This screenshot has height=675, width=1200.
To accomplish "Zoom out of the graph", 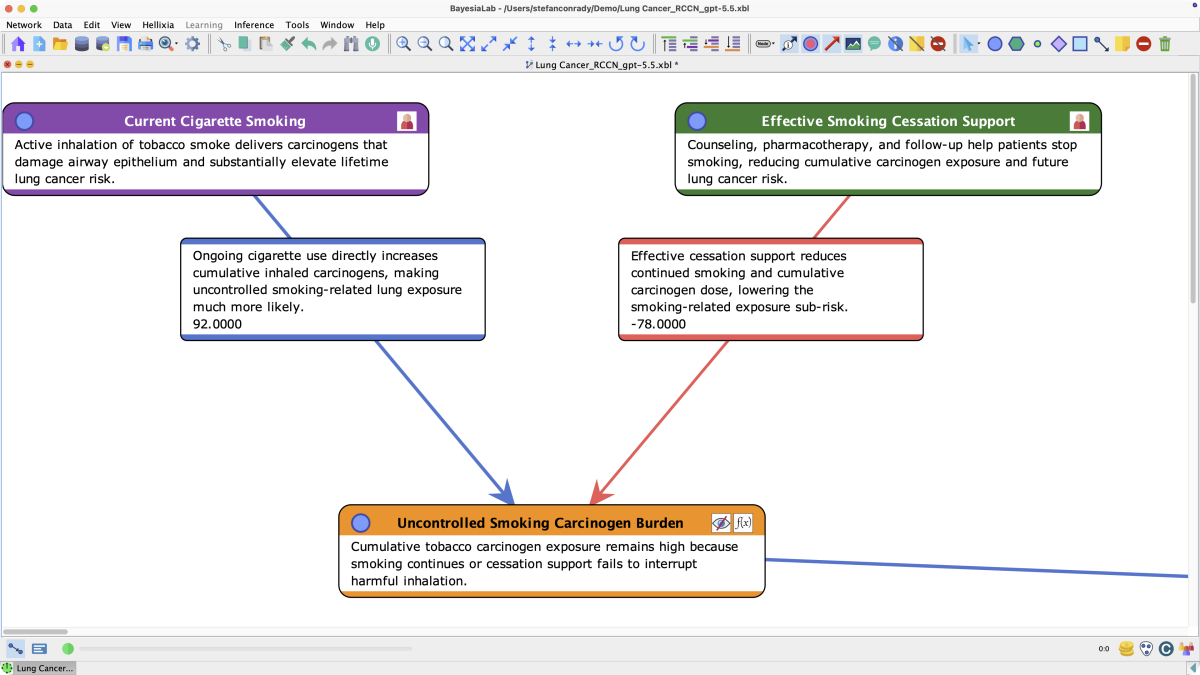I will coord(425,44).
